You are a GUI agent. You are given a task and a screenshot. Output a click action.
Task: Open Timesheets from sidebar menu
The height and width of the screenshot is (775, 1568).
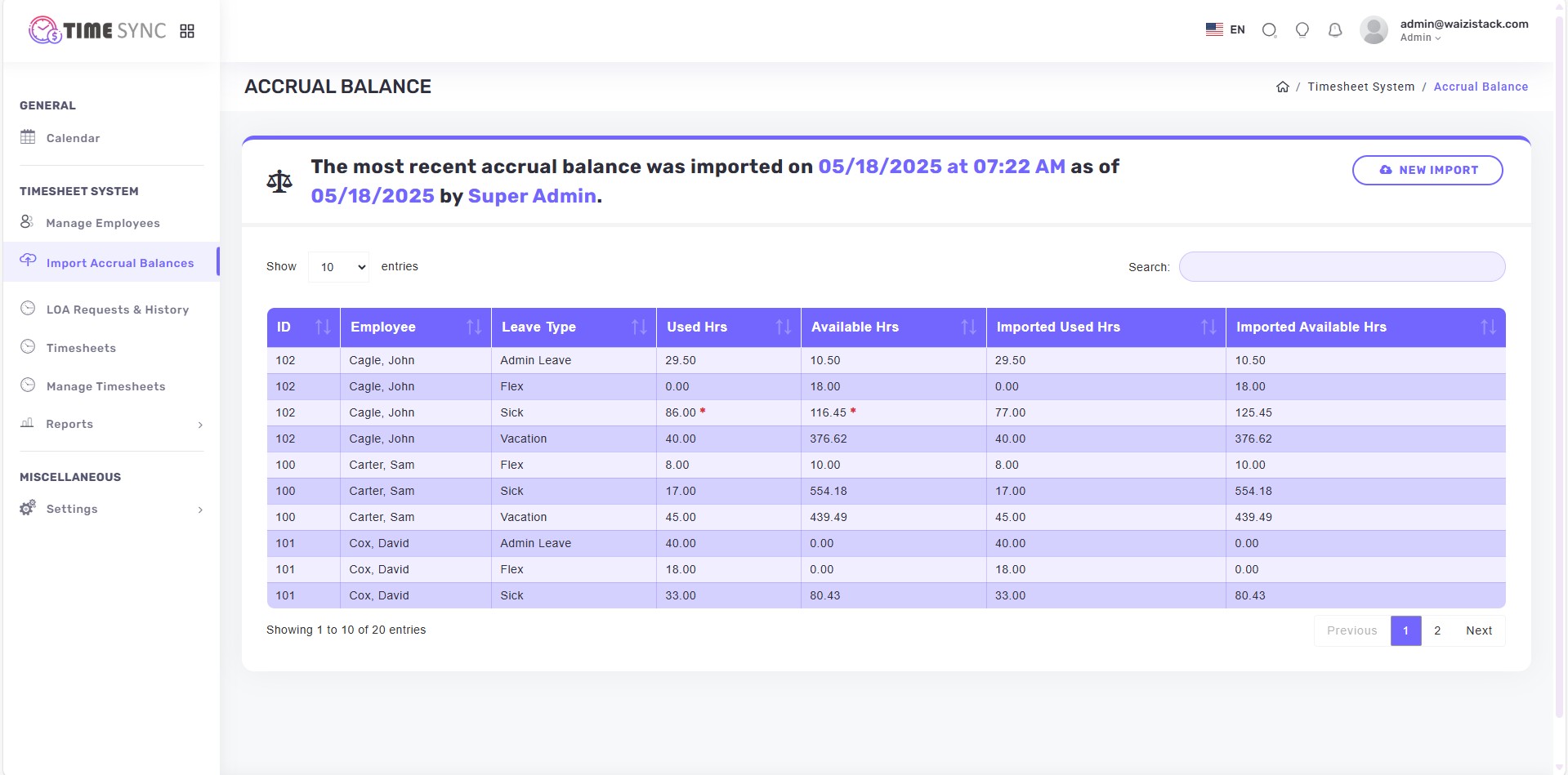pyautogui.click(x=81, y=348)
